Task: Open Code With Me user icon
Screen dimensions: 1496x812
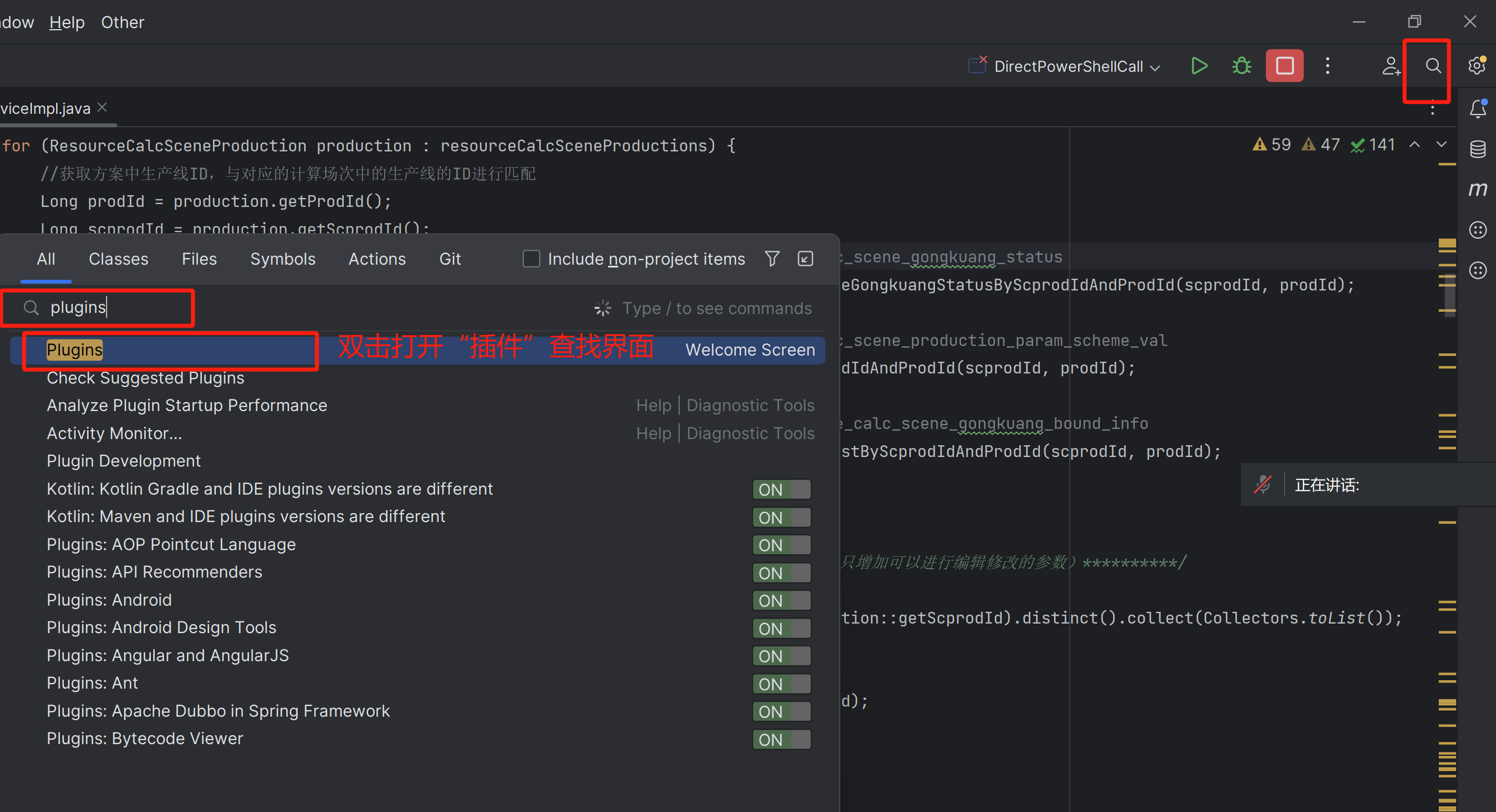Action: click(x=1391, y=66)
